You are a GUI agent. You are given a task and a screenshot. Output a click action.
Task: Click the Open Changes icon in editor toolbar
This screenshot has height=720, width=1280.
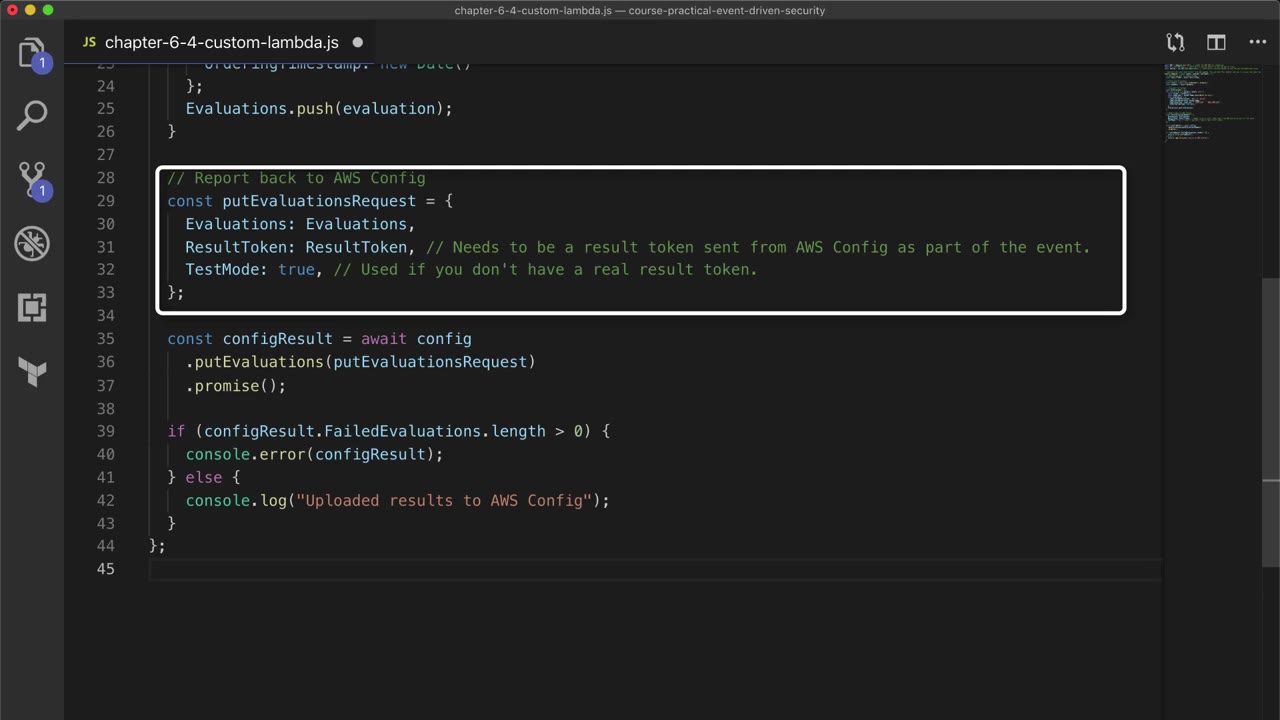pyautogui.click(x=1175, y=42)
